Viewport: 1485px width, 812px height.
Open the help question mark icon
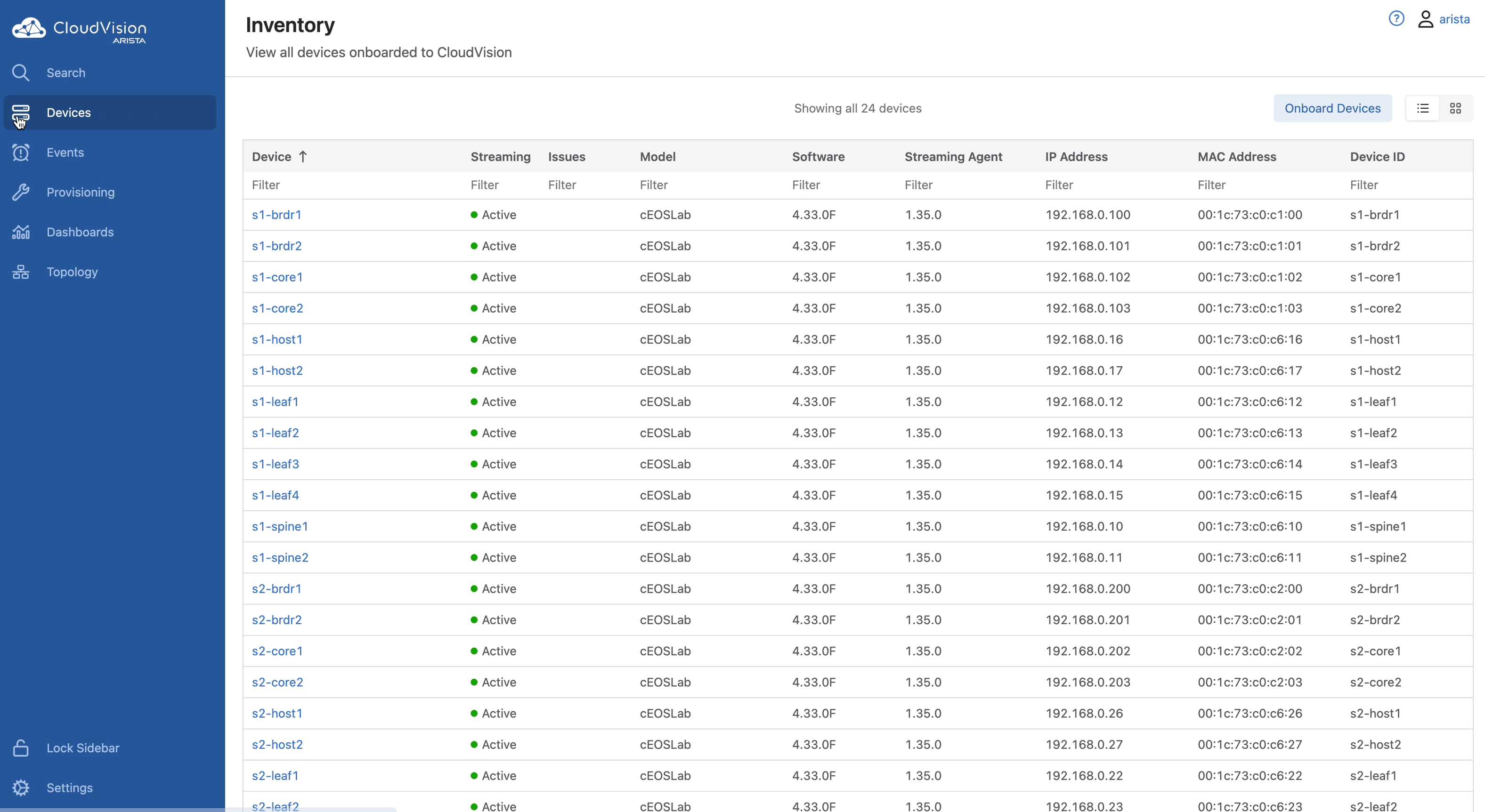click(x=1396, y=19)
